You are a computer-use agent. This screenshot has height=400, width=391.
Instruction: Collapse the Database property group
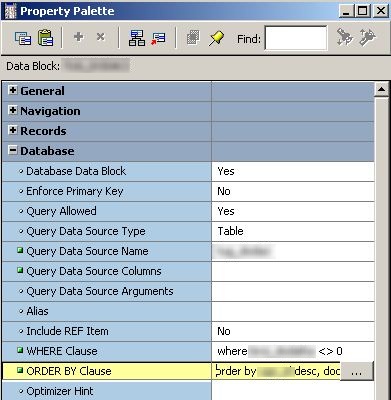pos(13,150)
